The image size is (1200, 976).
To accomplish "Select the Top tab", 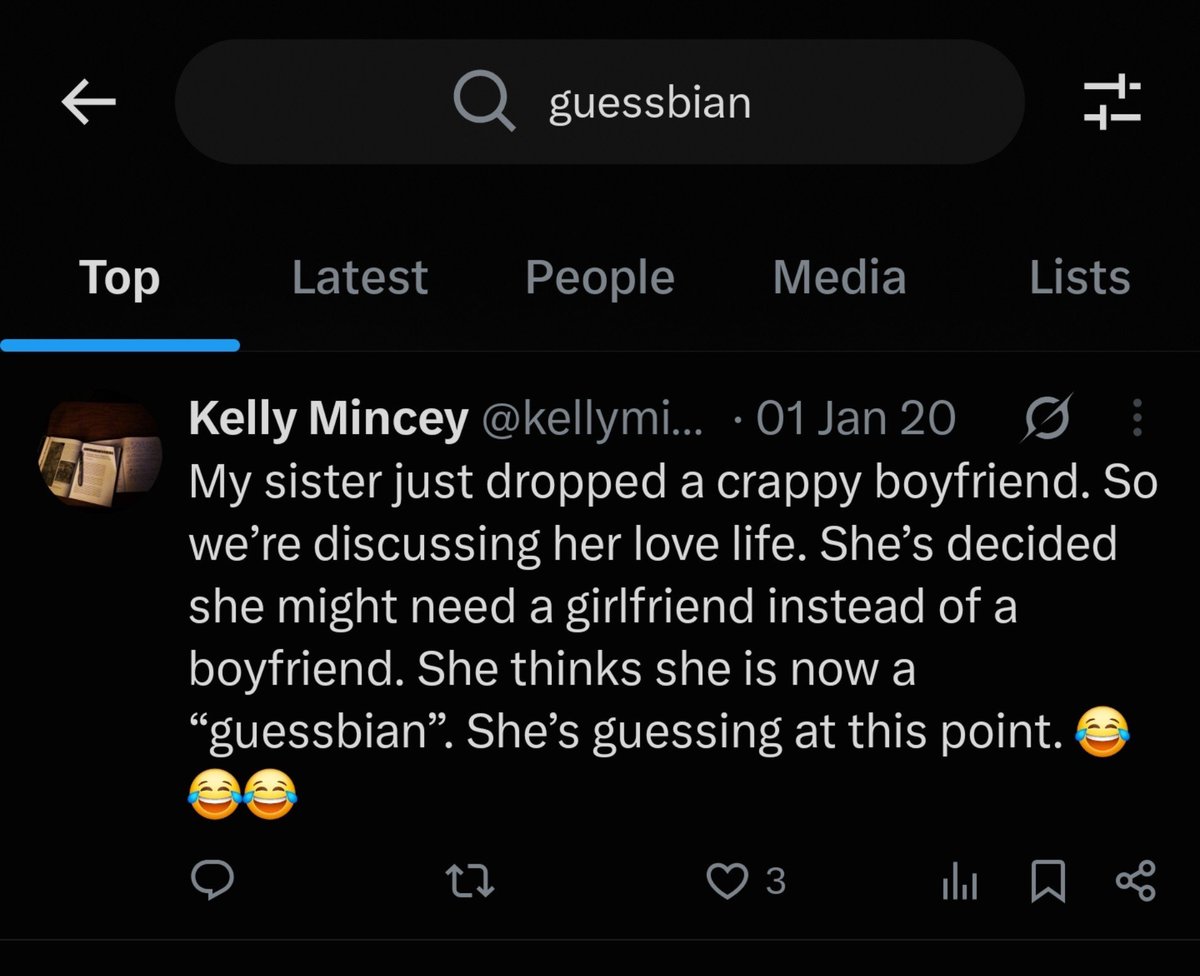I will point(119,278).
